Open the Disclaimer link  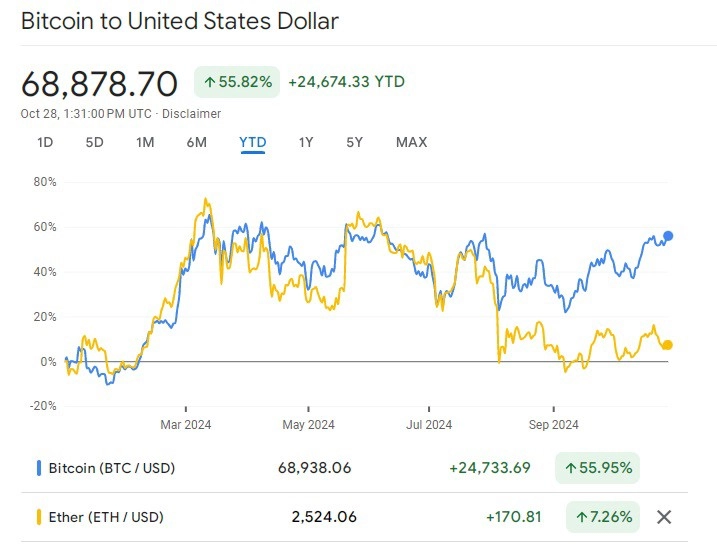[x=192, y=114]
